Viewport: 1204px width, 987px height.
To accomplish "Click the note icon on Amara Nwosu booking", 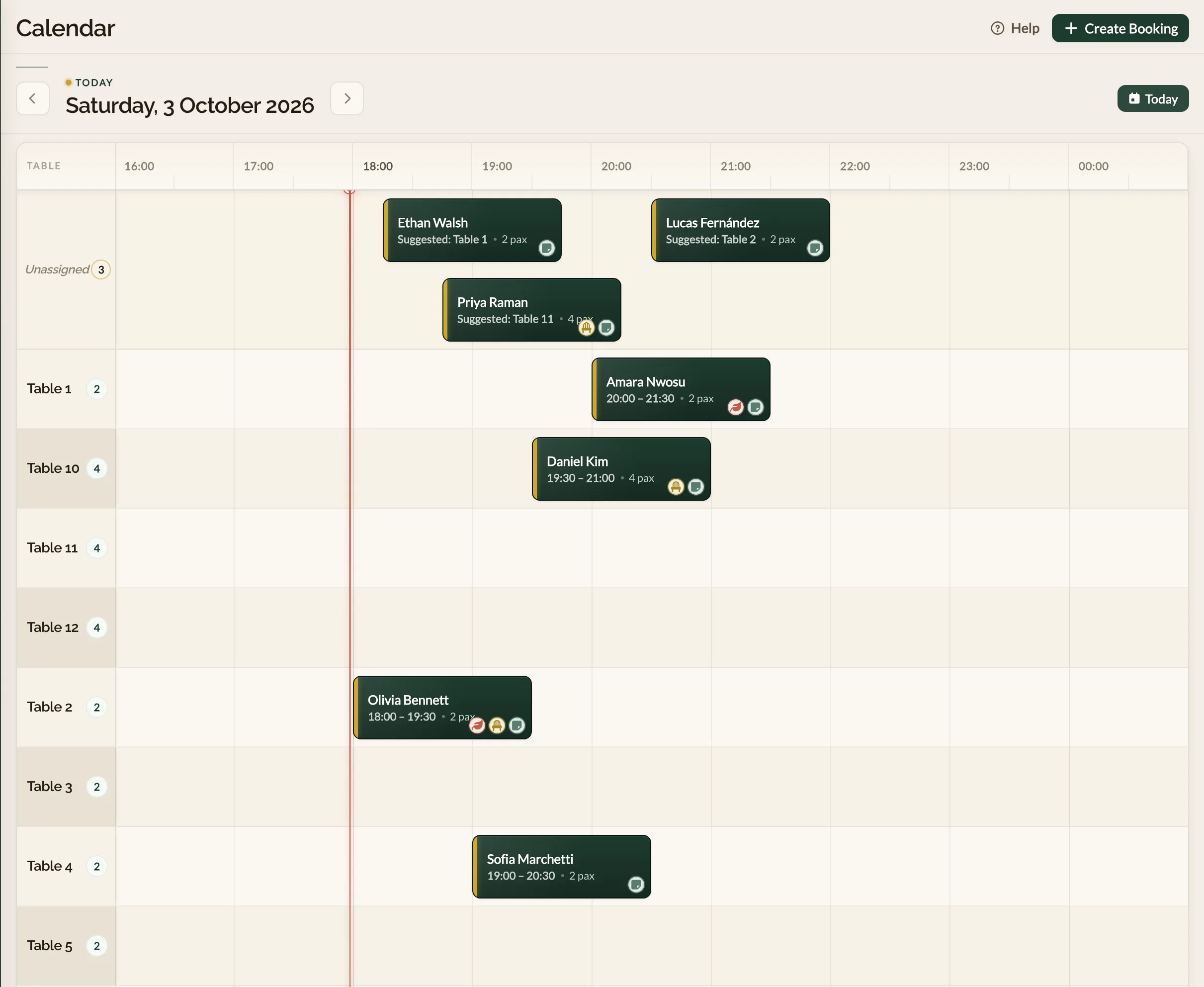I will (756, 407).
